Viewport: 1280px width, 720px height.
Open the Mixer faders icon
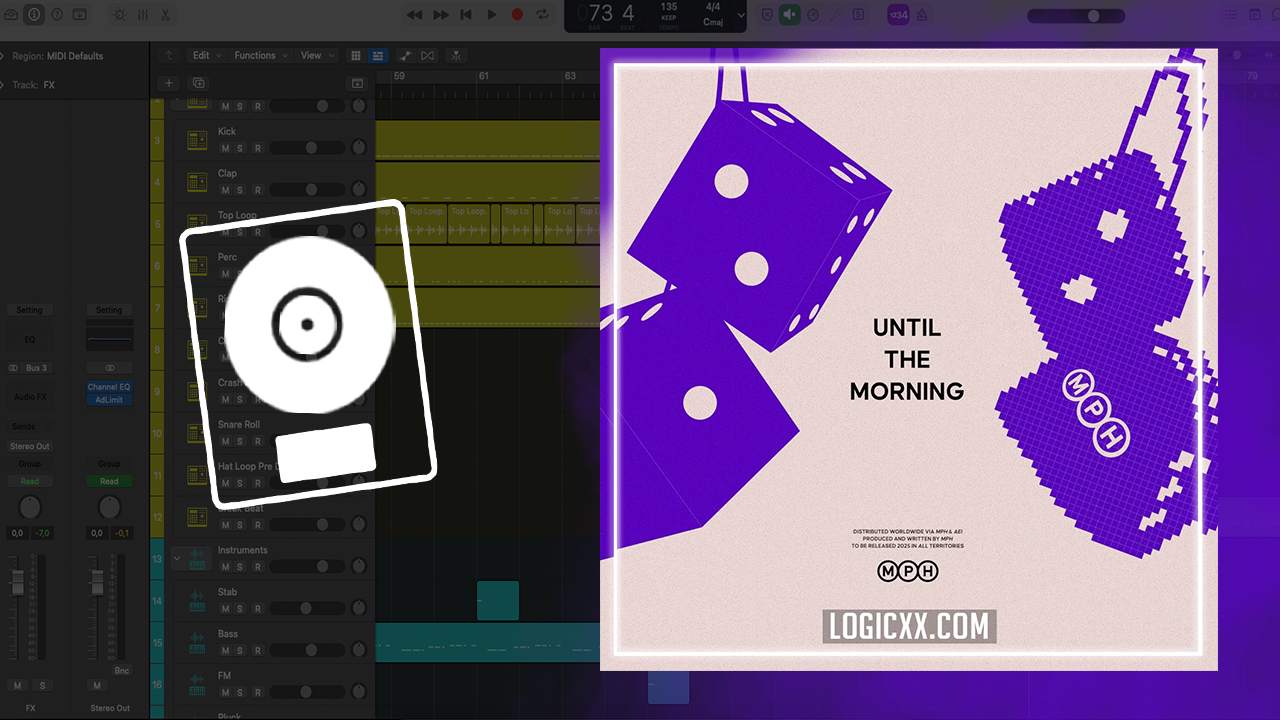pos(142,15)
